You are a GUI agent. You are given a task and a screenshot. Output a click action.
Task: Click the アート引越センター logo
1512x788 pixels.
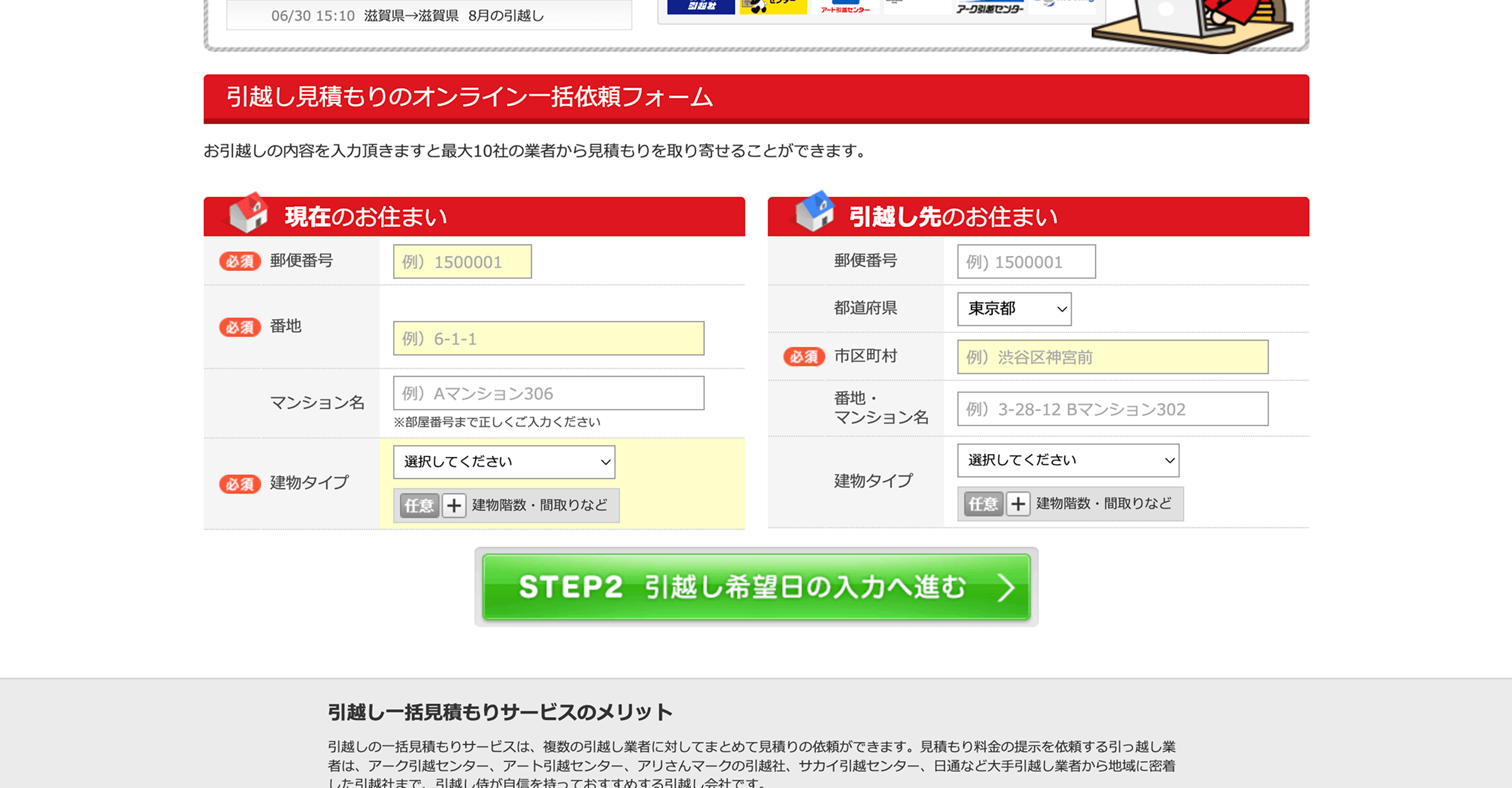tap(844, 8)
